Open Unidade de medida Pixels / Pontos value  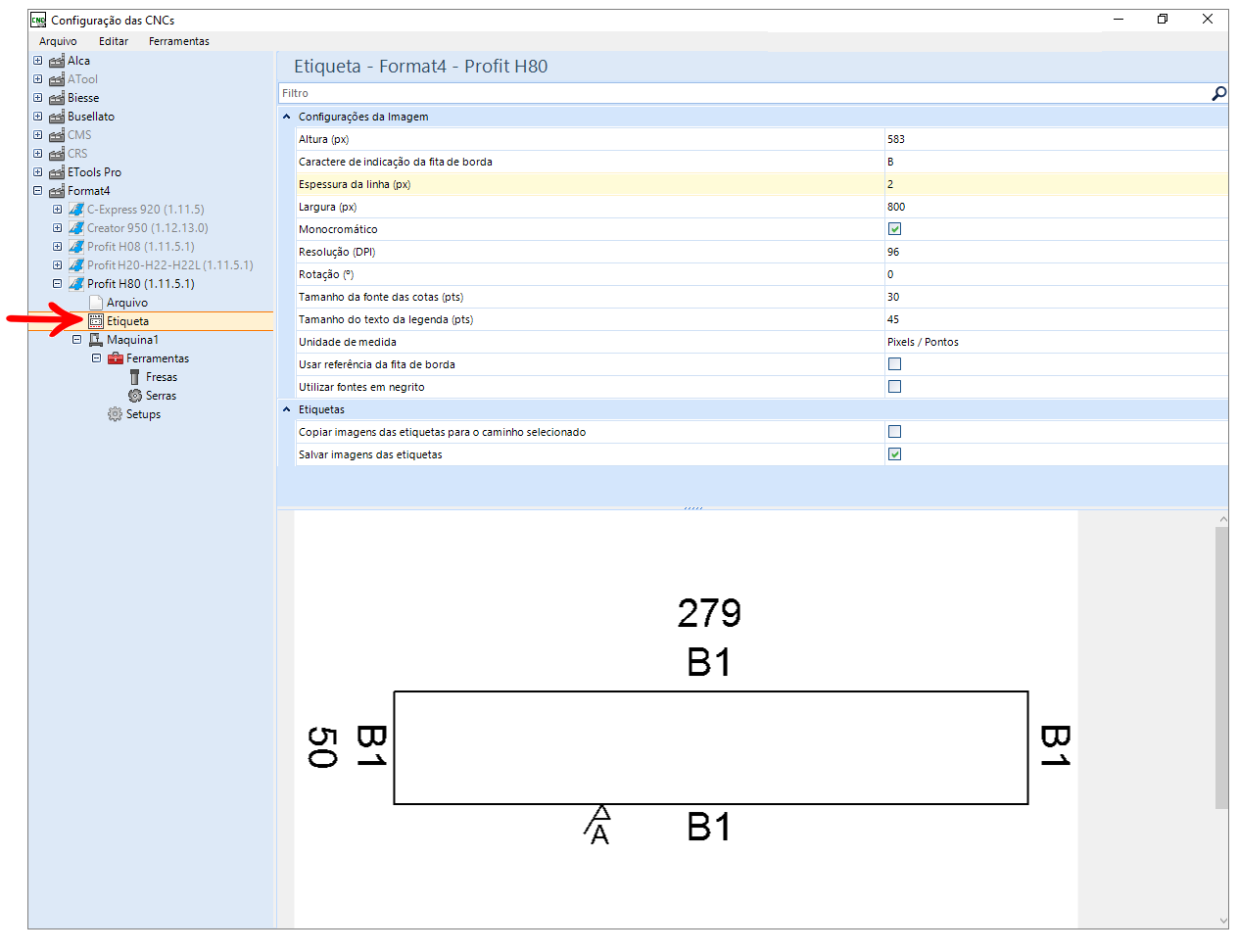pyautogui.click(x=1056, y=342)
